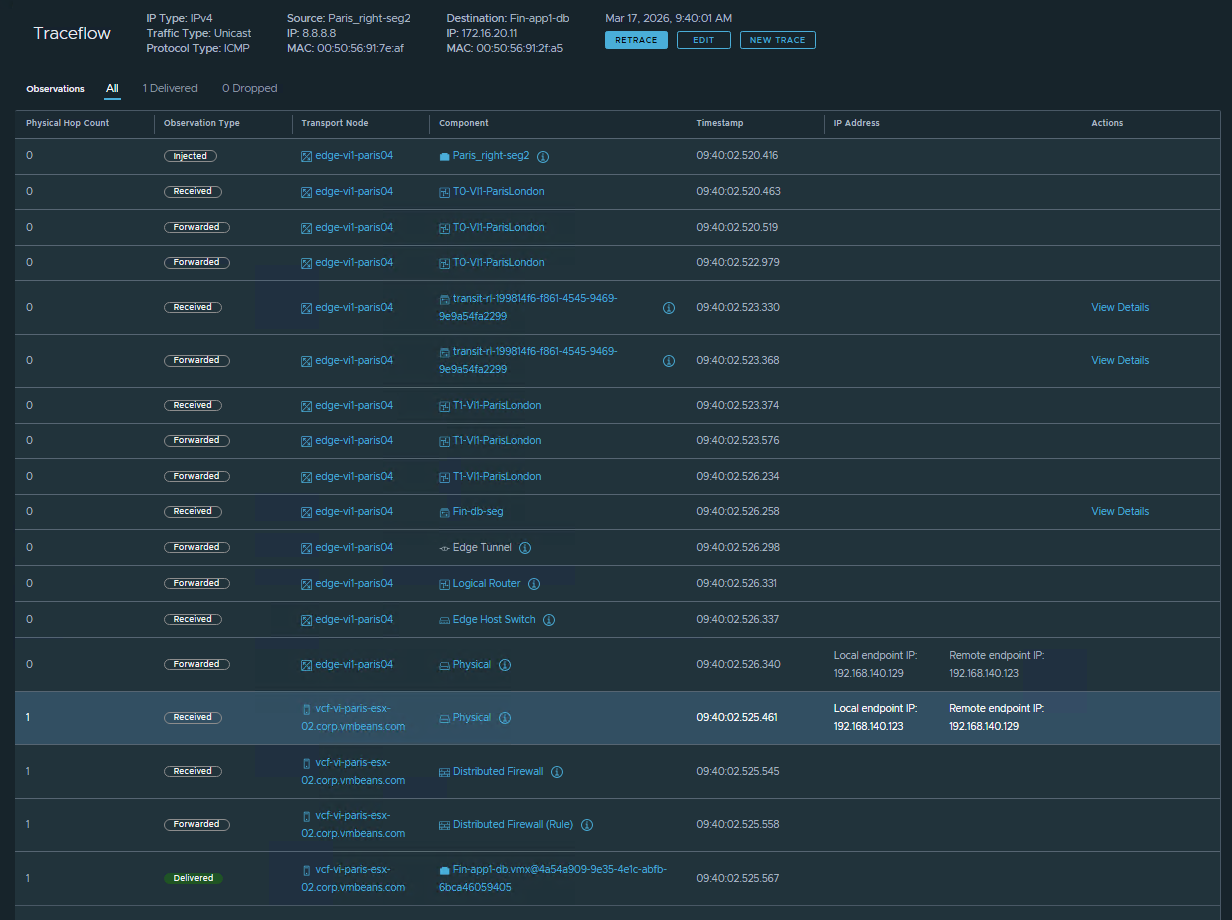
Task: Click info icon in highlighted Physical row
Action: tap(505, 718)
